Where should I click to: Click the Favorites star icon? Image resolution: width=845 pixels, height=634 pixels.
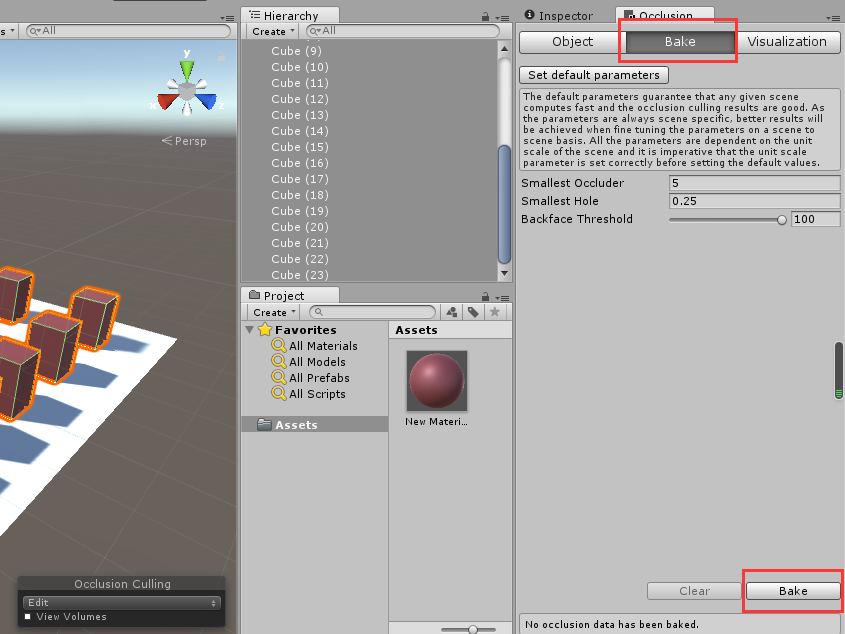tap(265, 329)
